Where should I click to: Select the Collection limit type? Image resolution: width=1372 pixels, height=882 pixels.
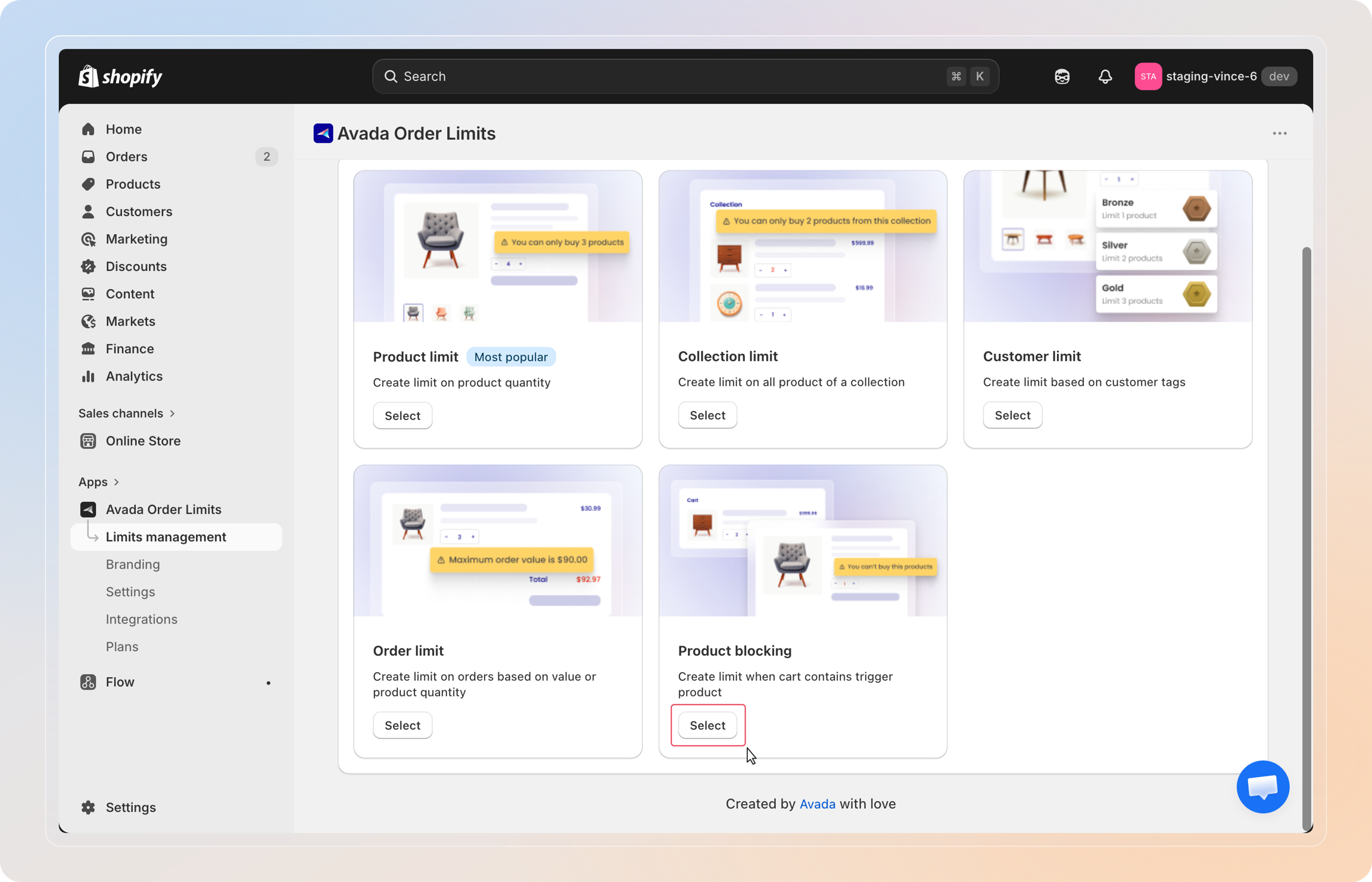tap(707, 415)
